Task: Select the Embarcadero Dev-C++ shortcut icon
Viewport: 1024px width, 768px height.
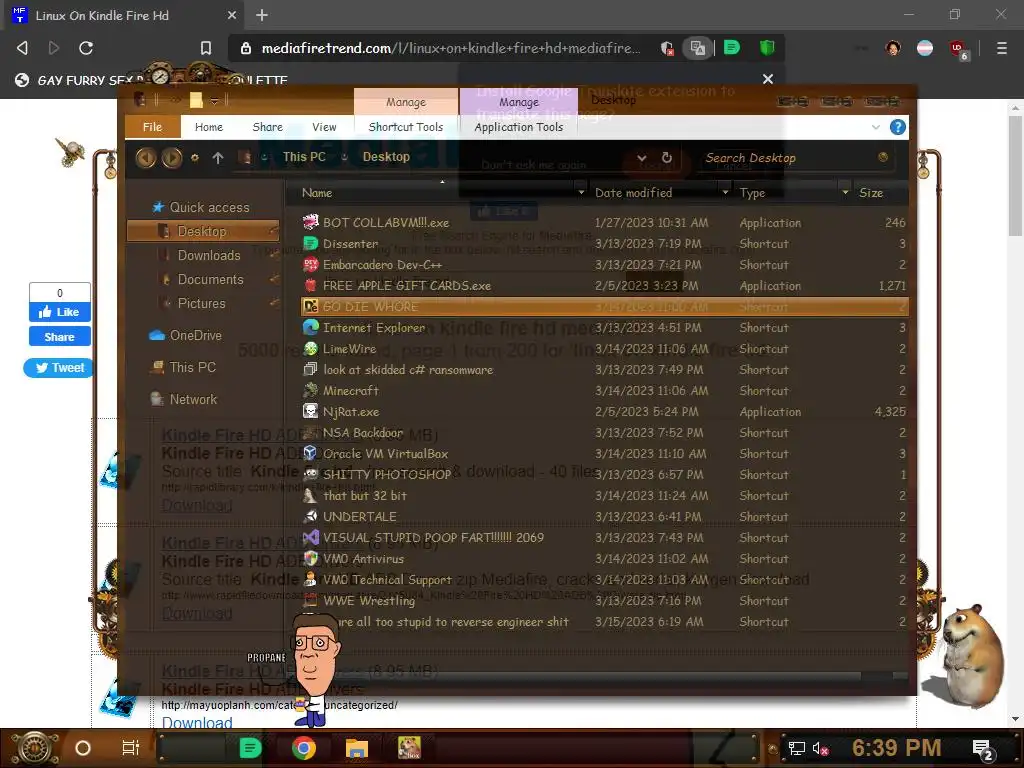Action: [311, 264]
